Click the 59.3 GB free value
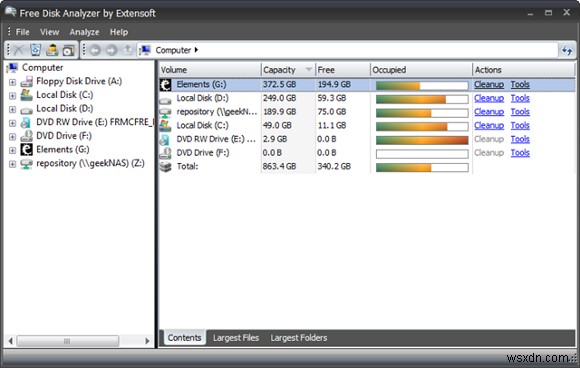 [x=331, y=98]
